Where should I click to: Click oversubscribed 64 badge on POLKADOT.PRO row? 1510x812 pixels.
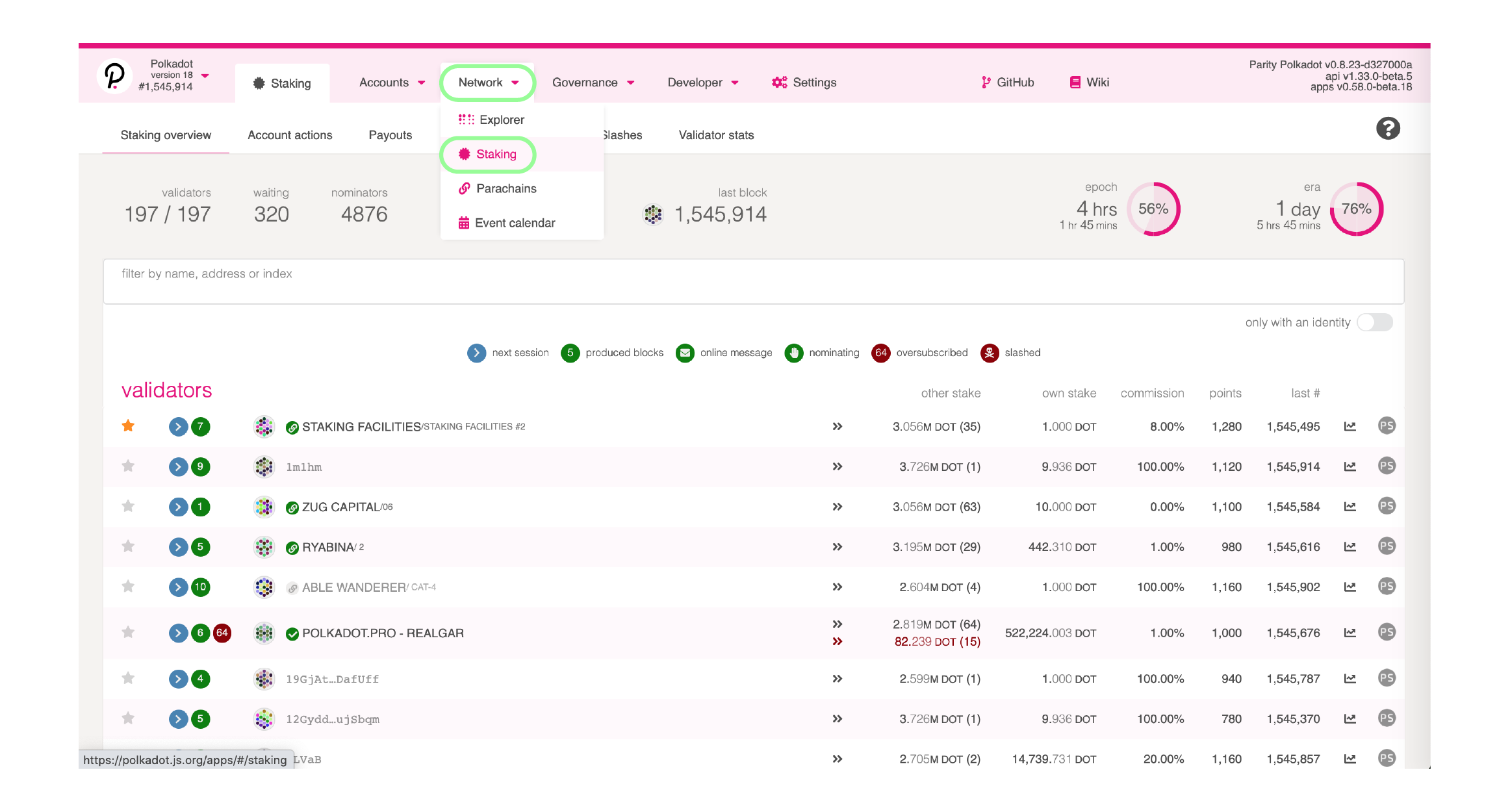(222, 633)
